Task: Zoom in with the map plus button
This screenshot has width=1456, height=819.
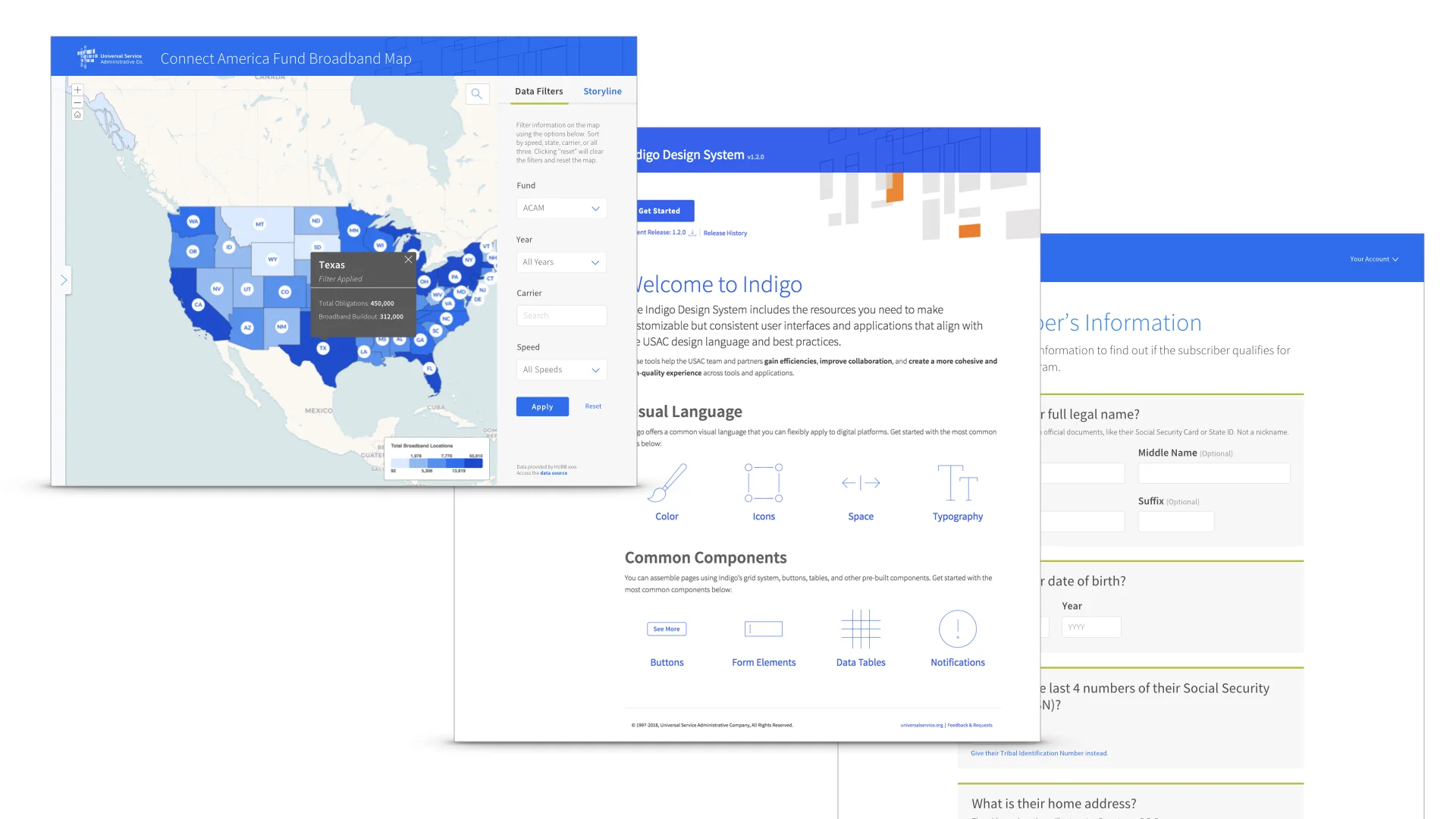Action: pyautogui.click(x=77, y=90)
